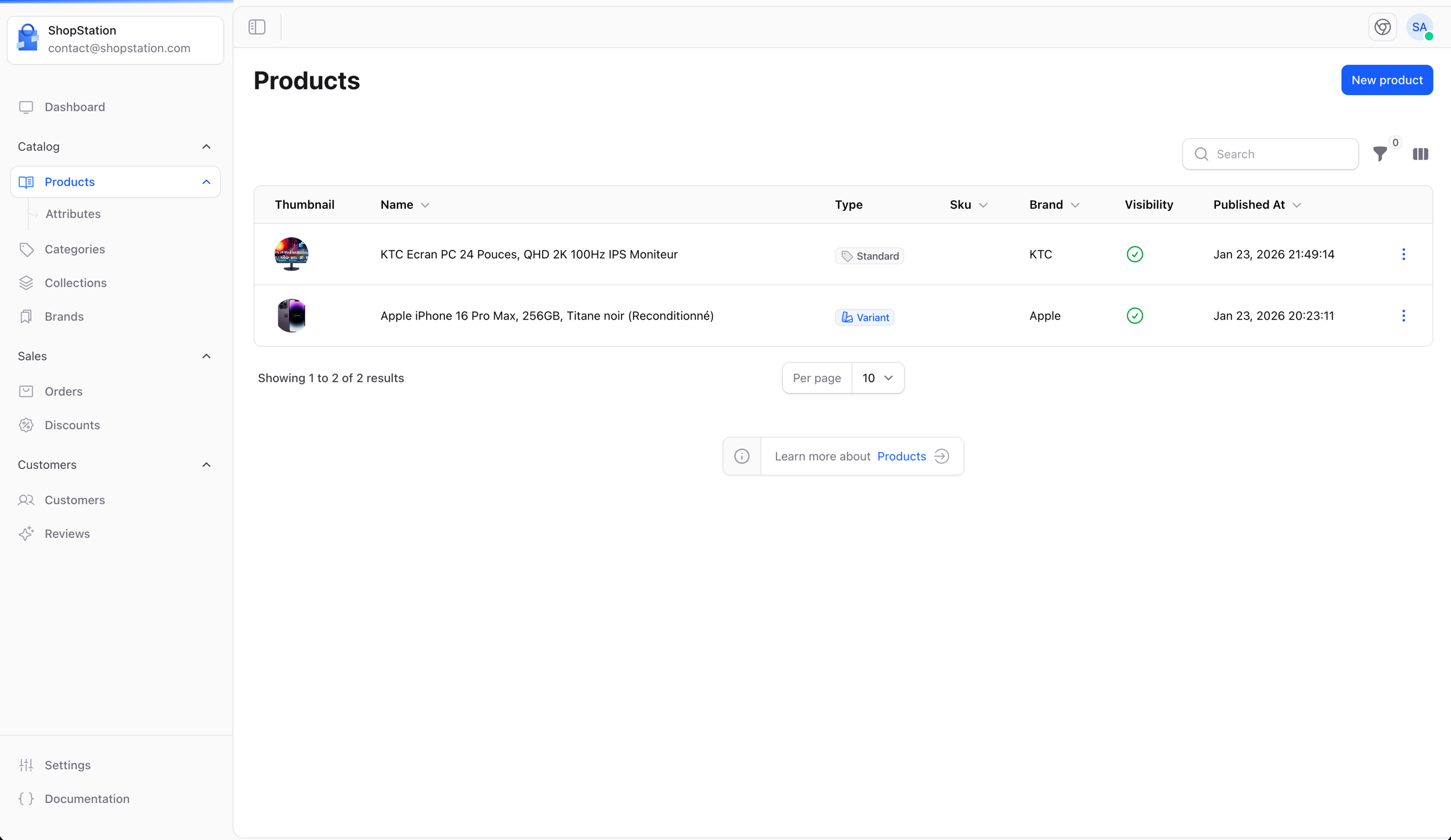Open the table filter funnel icon
This screenshot has height=840, width=1451.
[1380, 154]
